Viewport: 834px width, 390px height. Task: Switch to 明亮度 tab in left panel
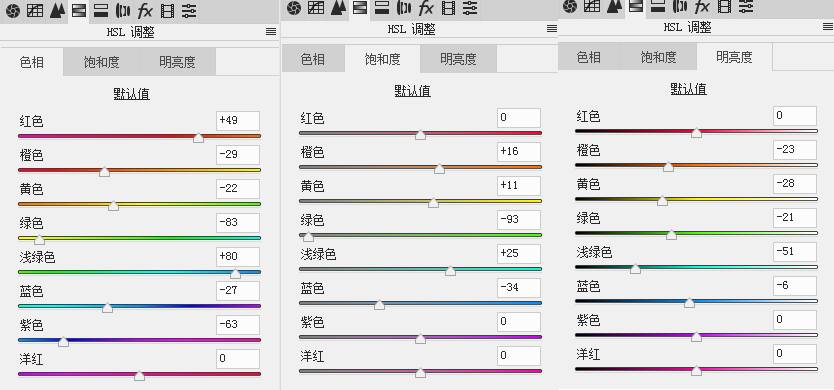(x=178, y=62)
